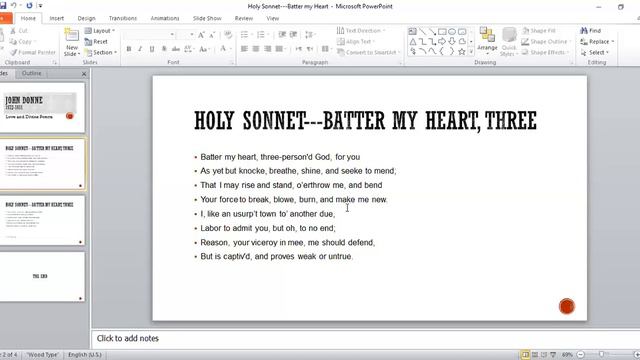Screen dimensions: 640x360
Task: Click Format Painter button
Action: 33,52
